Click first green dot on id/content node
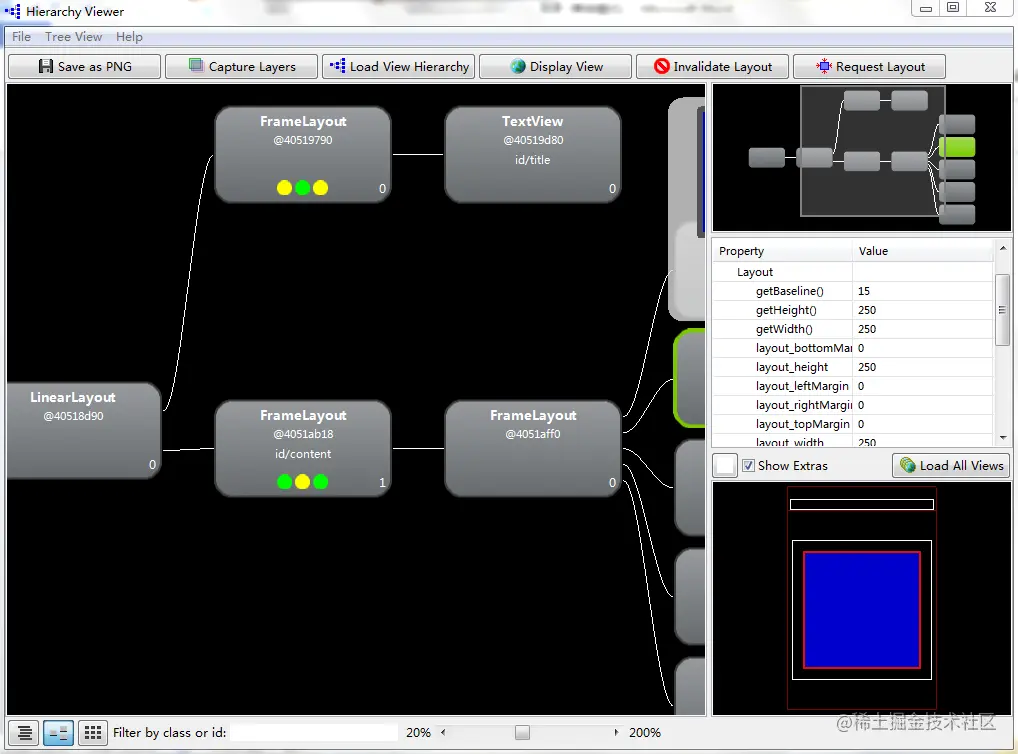Screen dimensions: 1018x754 pyautogui.click(x=284, y=482)
